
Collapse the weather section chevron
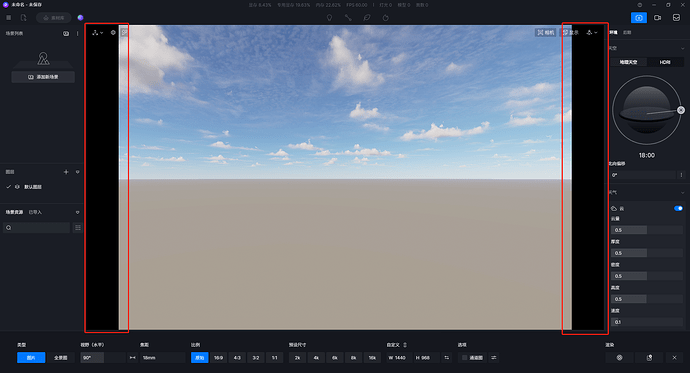pos(682,193)
